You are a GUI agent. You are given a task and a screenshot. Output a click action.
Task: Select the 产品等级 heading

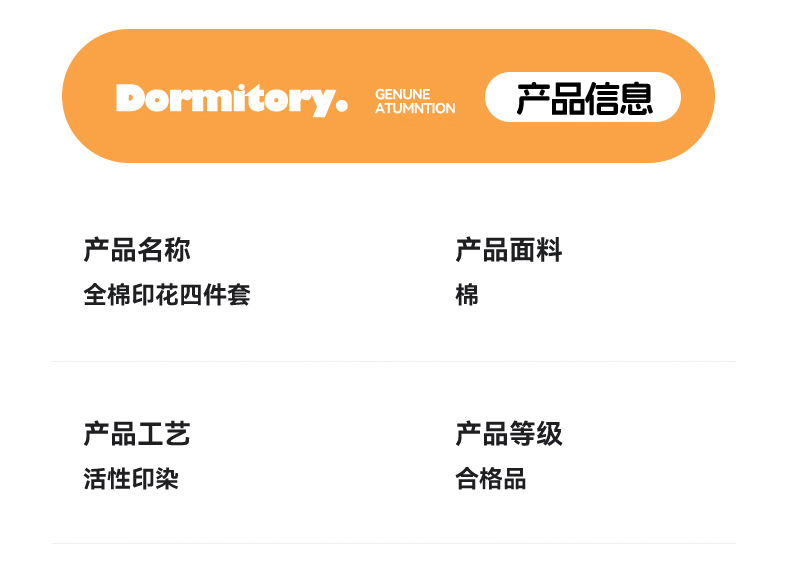[509, 434]
